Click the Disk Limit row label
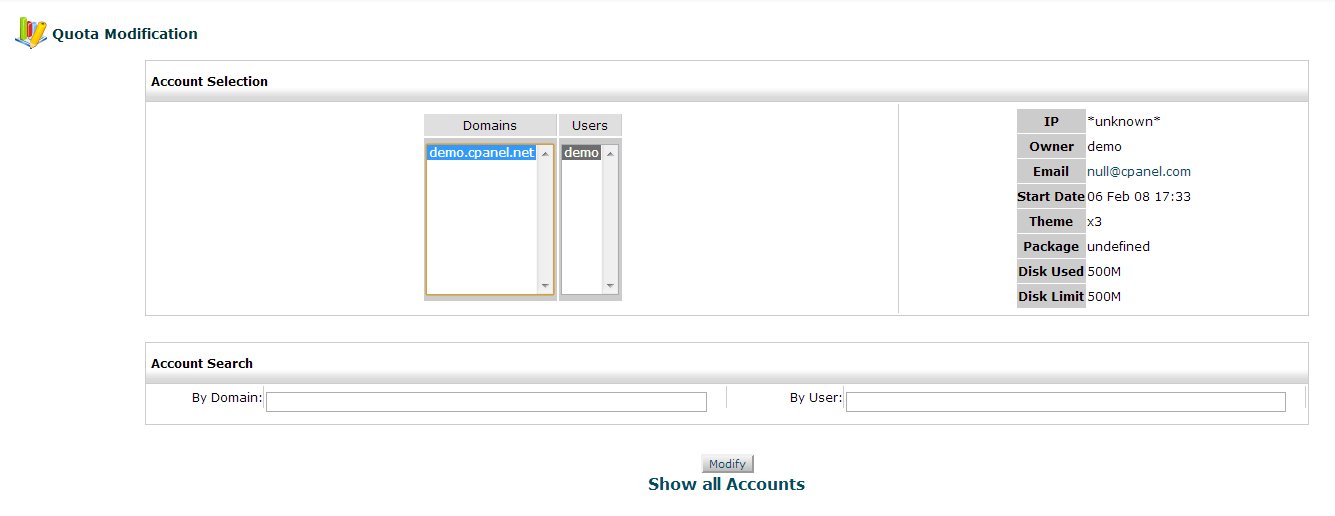This screenshot has height=516, width=1335. pyautogui.click(x=1051, y=296)
